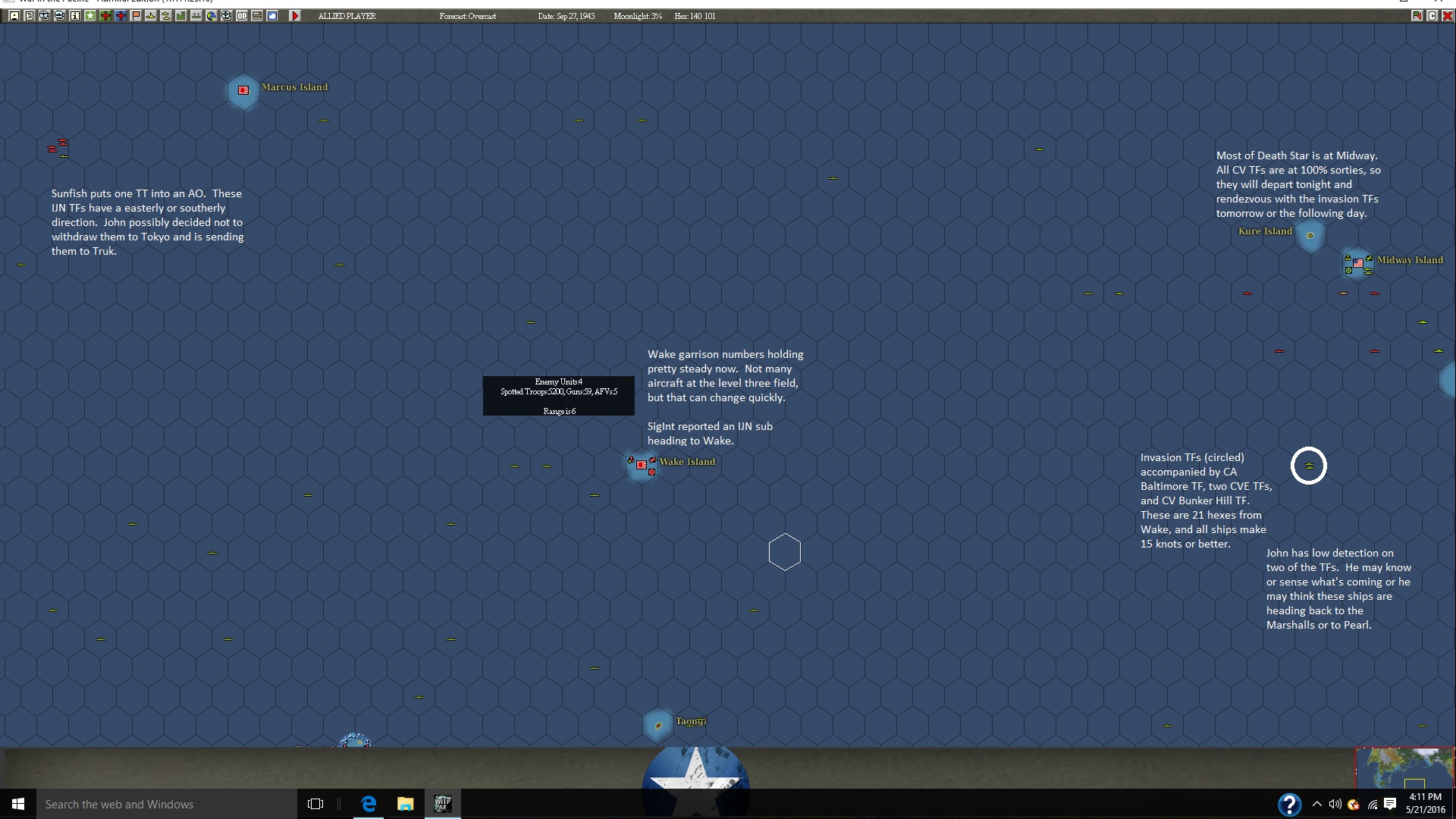Image resolution: width=1456 pixels, height=819 pixels.
Task: Select red enemy task forces southwest of Marcus
Action: tap(58, 146)
